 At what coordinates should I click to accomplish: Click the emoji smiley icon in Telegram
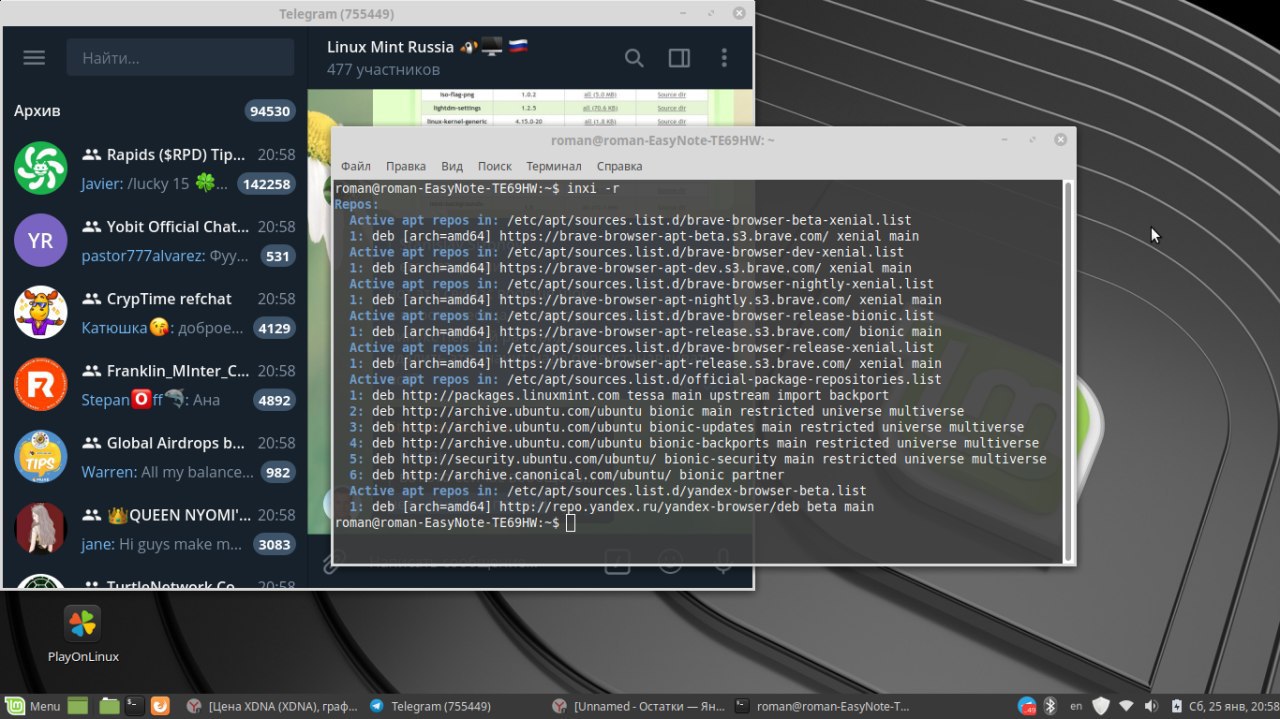click(670, 562)
